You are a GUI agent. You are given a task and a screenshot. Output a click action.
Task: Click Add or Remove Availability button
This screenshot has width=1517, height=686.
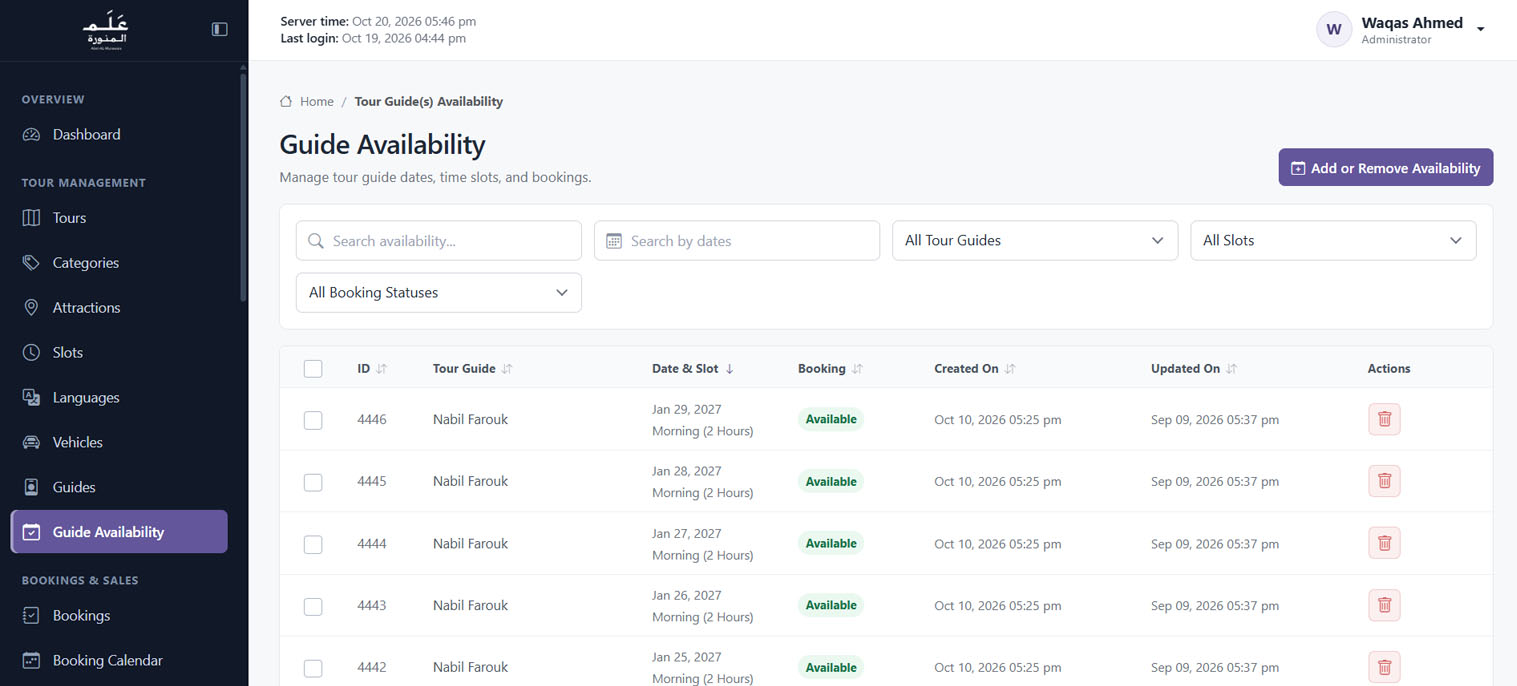coord(1385,168)
